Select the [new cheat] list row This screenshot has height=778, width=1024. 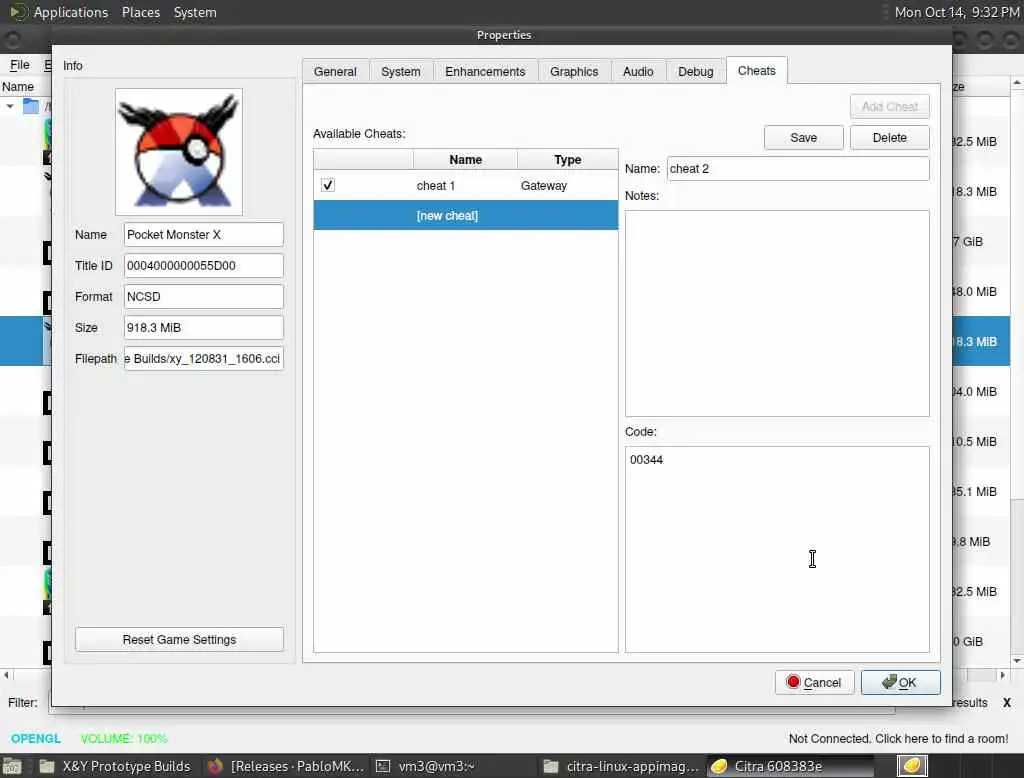[466, 216]
